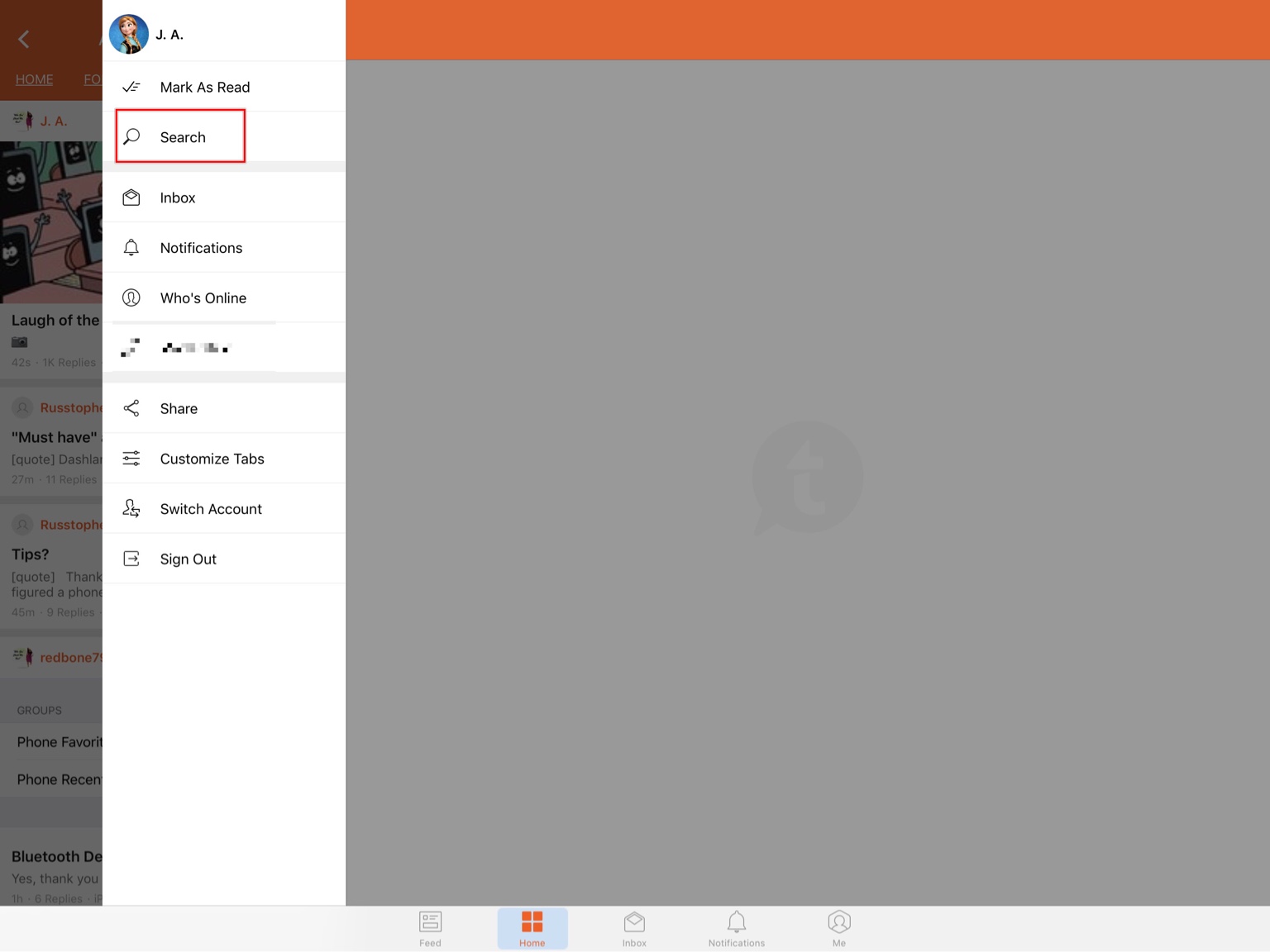
Task: Click the Mark As Read checkmark icon
Action: point(131,87)
